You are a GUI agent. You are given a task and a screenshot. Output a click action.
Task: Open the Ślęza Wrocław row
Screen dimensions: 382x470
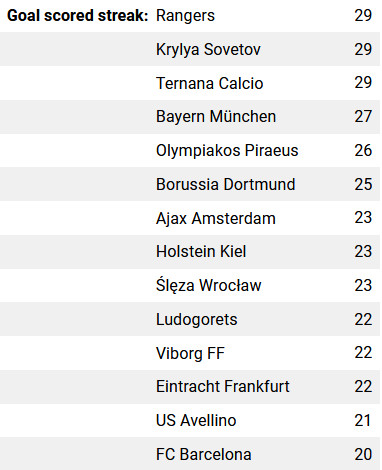point(190,286)
